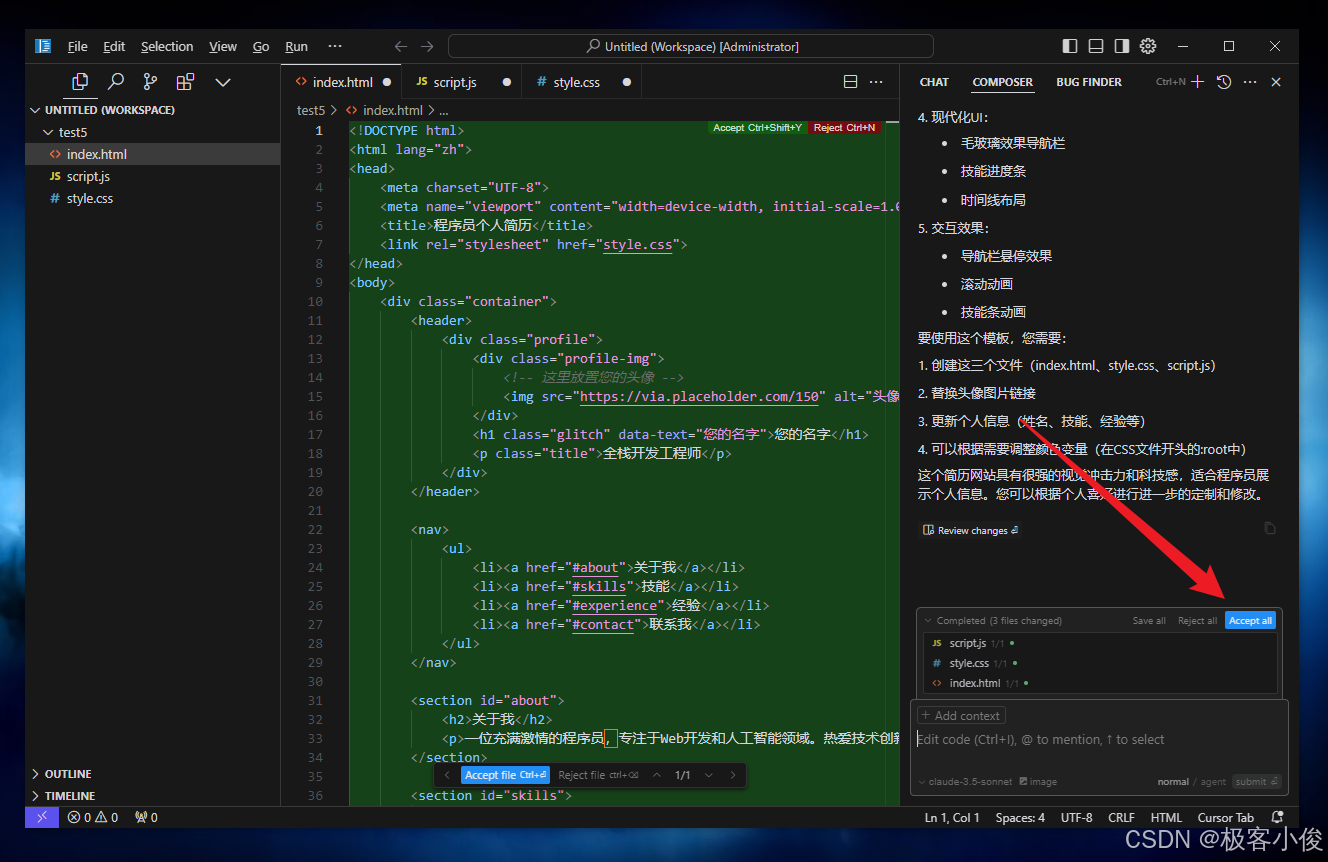Open the Search icon in sidebar
Screen dimensions: 1328x862
click(116, 82)
